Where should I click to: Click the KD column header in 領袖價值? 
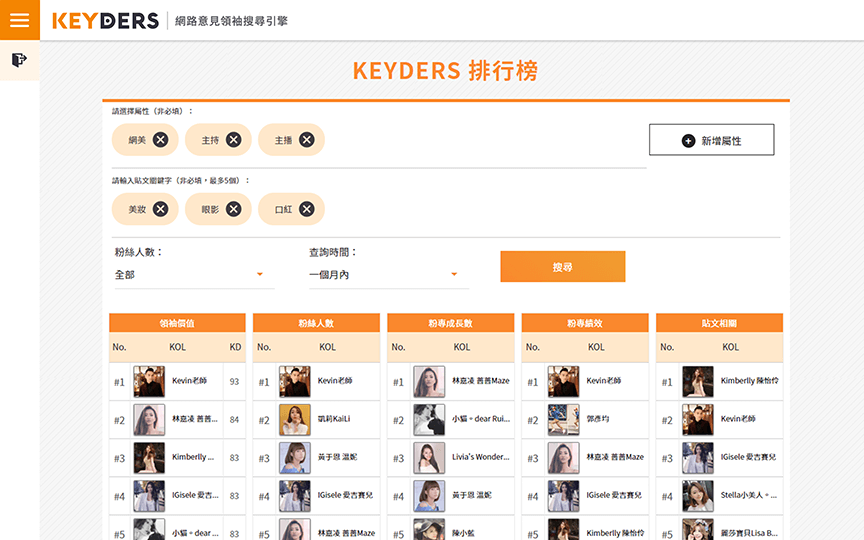point(235,347)
